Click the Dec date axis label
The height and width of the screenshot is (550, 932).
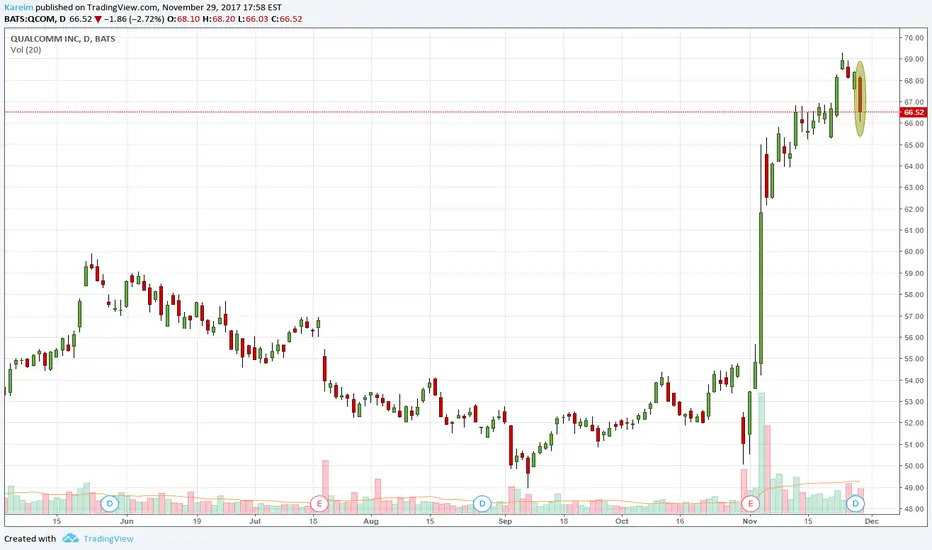point(871,521)
